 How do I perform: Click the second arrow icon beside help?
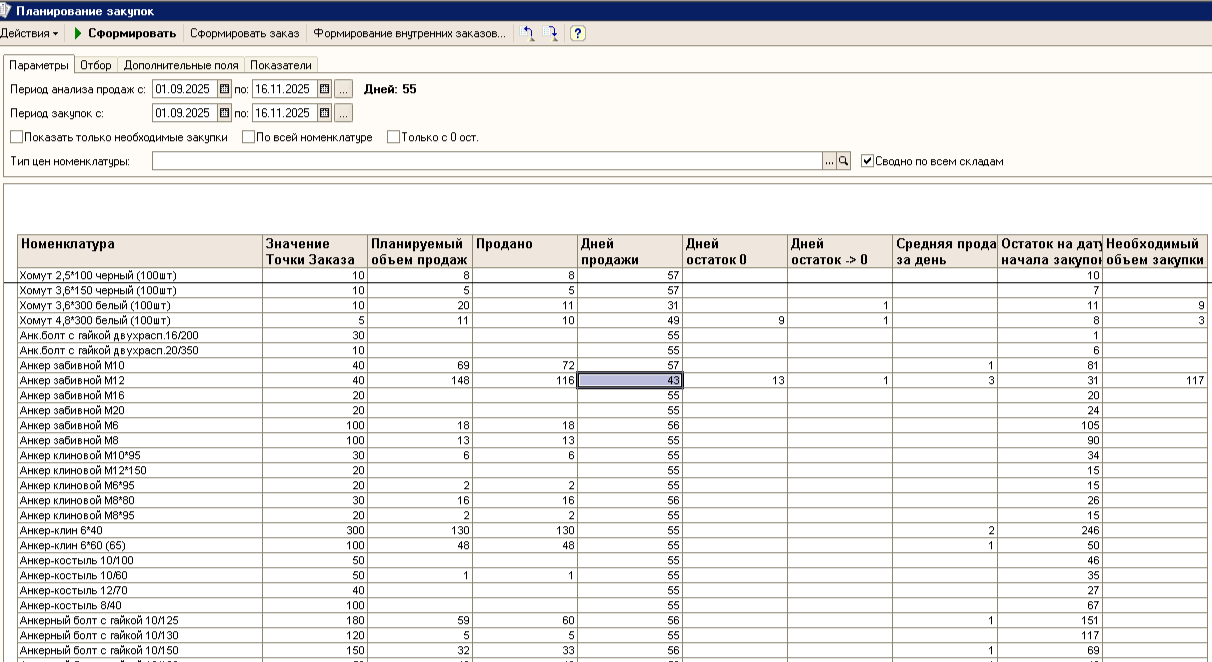tap(551, 33)
